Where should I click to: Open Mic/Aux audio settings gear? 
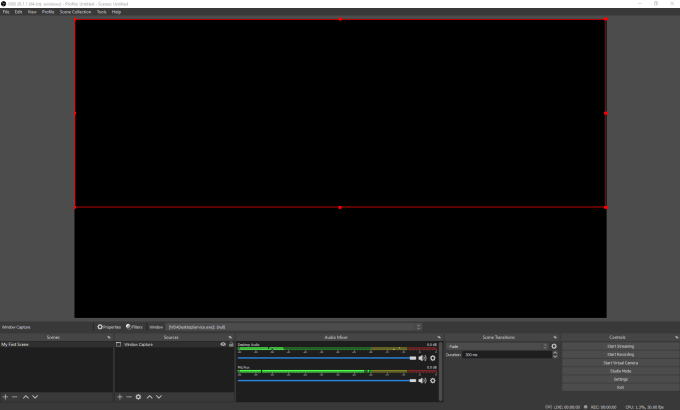[x=432, y=380]
